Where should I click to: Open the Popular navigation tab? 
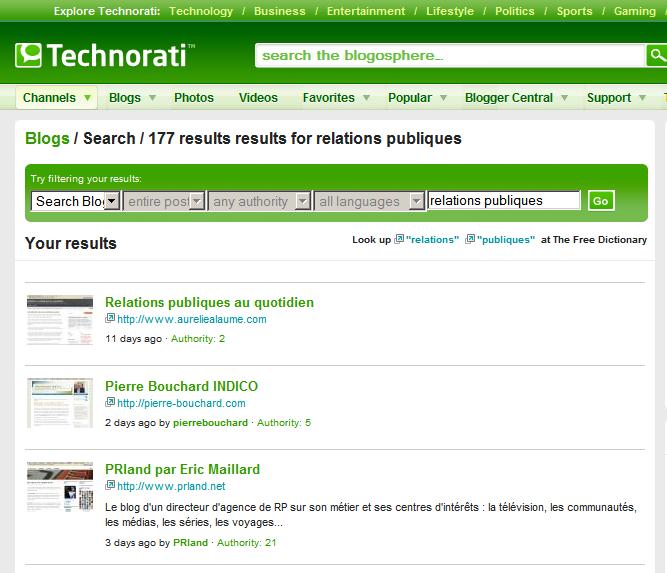pos(410,98)
